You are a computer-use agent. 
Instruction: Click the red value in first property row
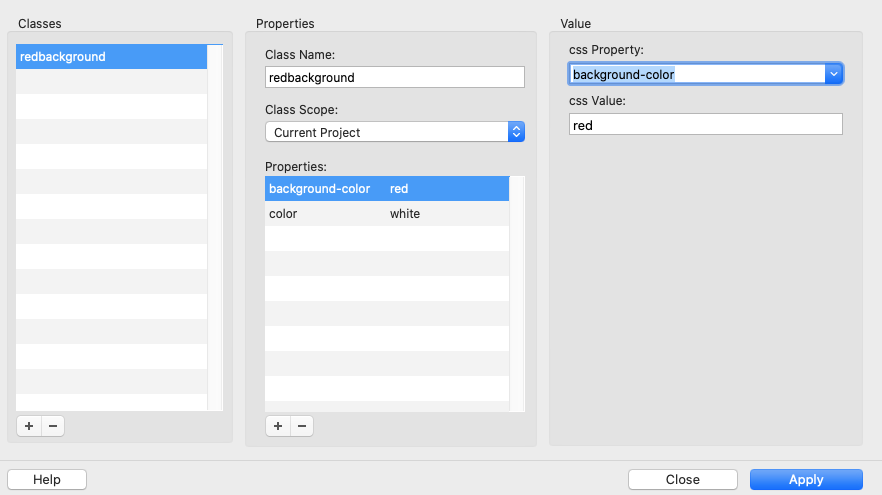(x=400, y=189)
